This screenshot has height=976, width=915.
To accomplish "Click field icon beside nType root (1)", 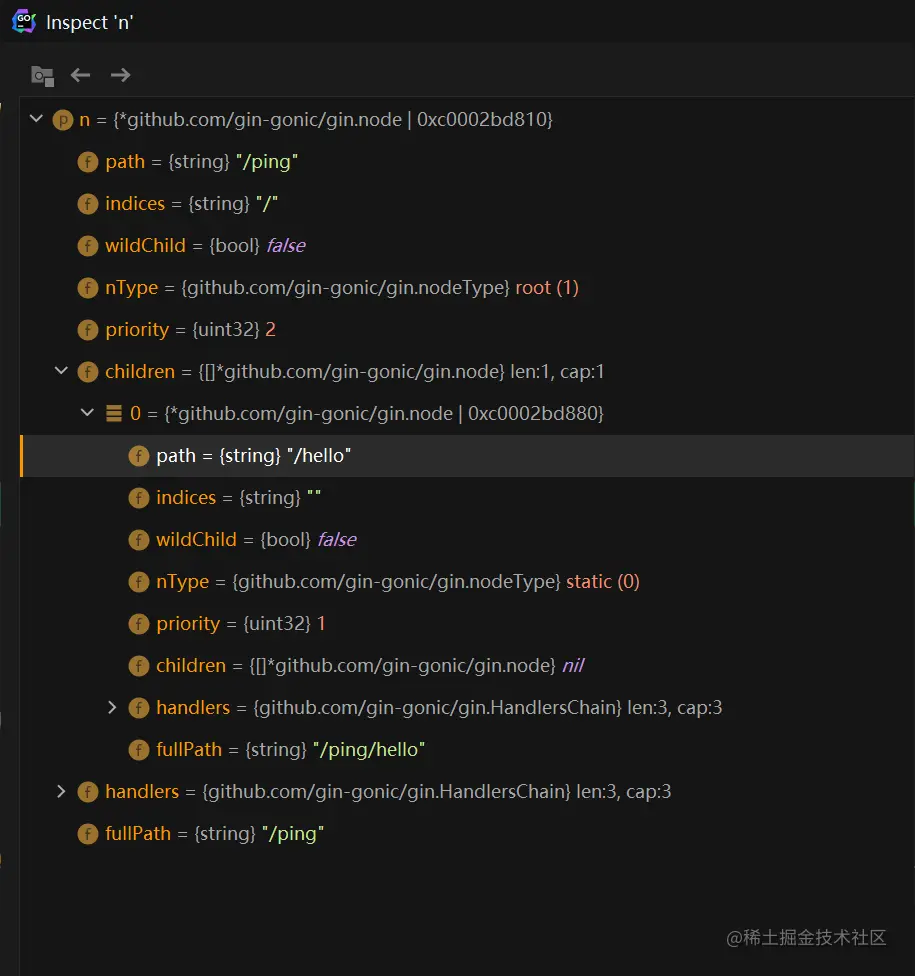I will tap(88, 288).
